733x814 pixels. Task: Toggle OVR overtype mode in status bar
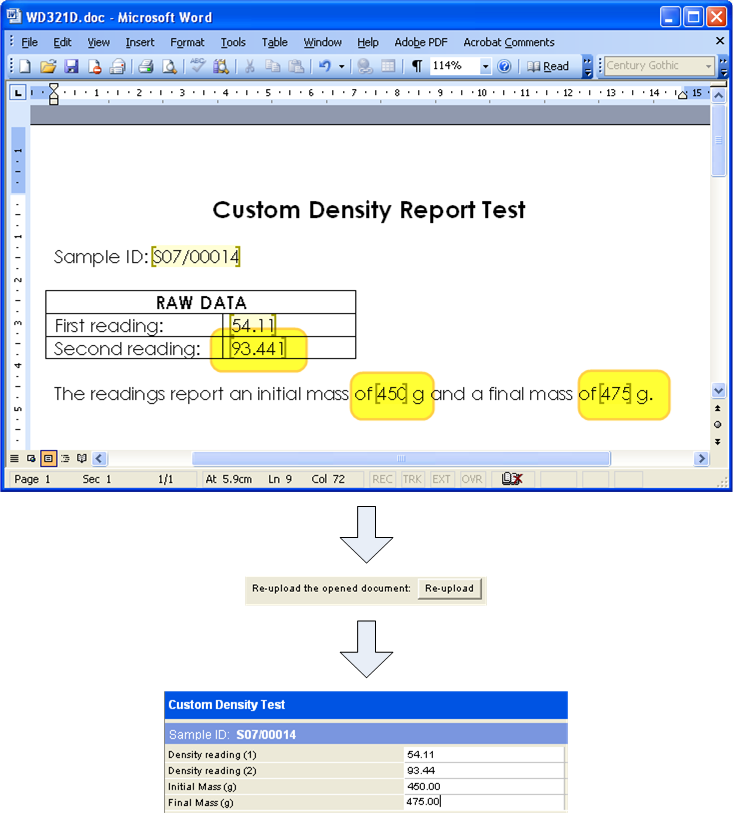click(x=472, y=480)
